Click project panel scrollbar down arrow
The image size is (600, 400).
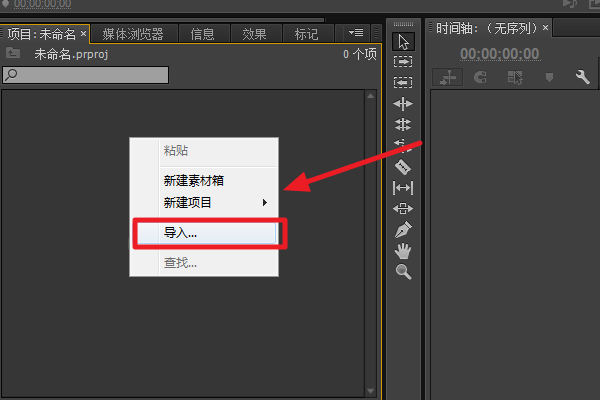pos(370,391)
